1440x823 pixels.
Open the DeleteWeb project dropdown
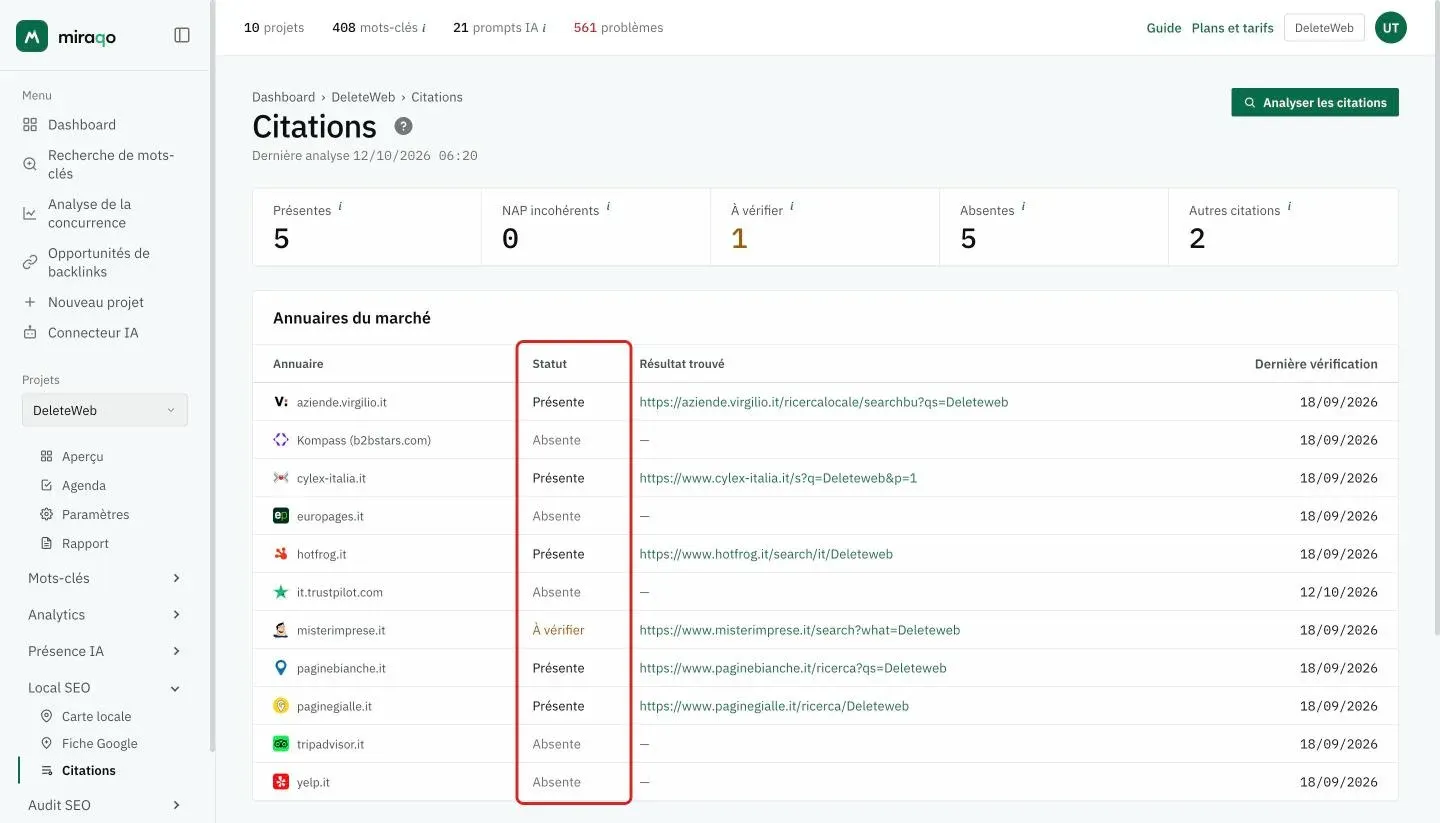(x=105, y=410)
